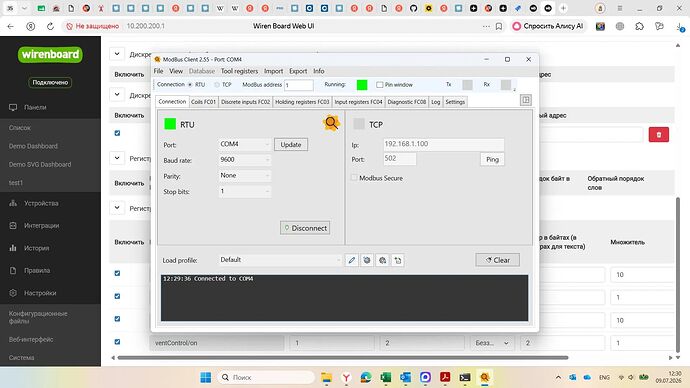The width and height of the screenshot is (690, 388).
Task: Click the pencil edit-profile icon
Action: [x=352, y=260]
